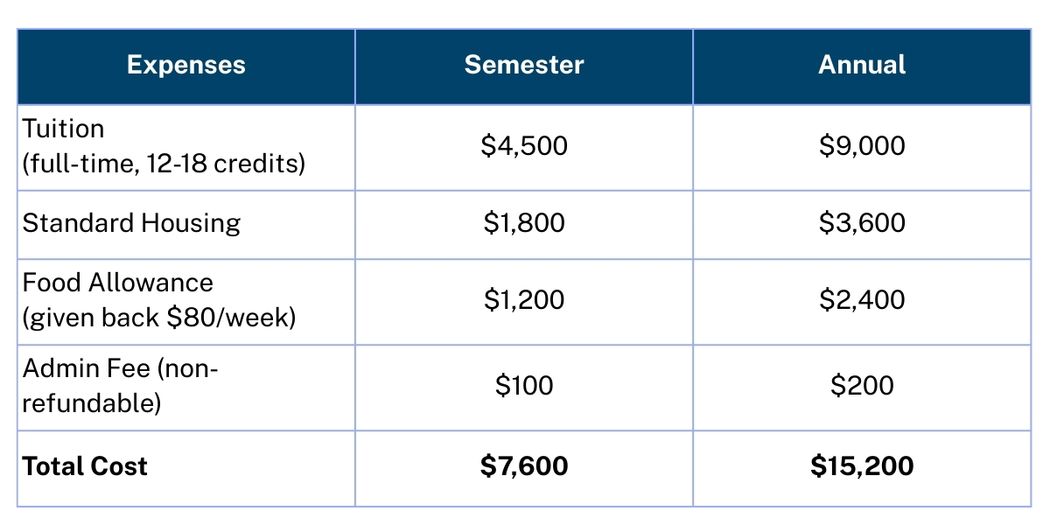Click the $1,800 housing semester value
Viewport: 1050px width, 525px height.
[524, 223]
